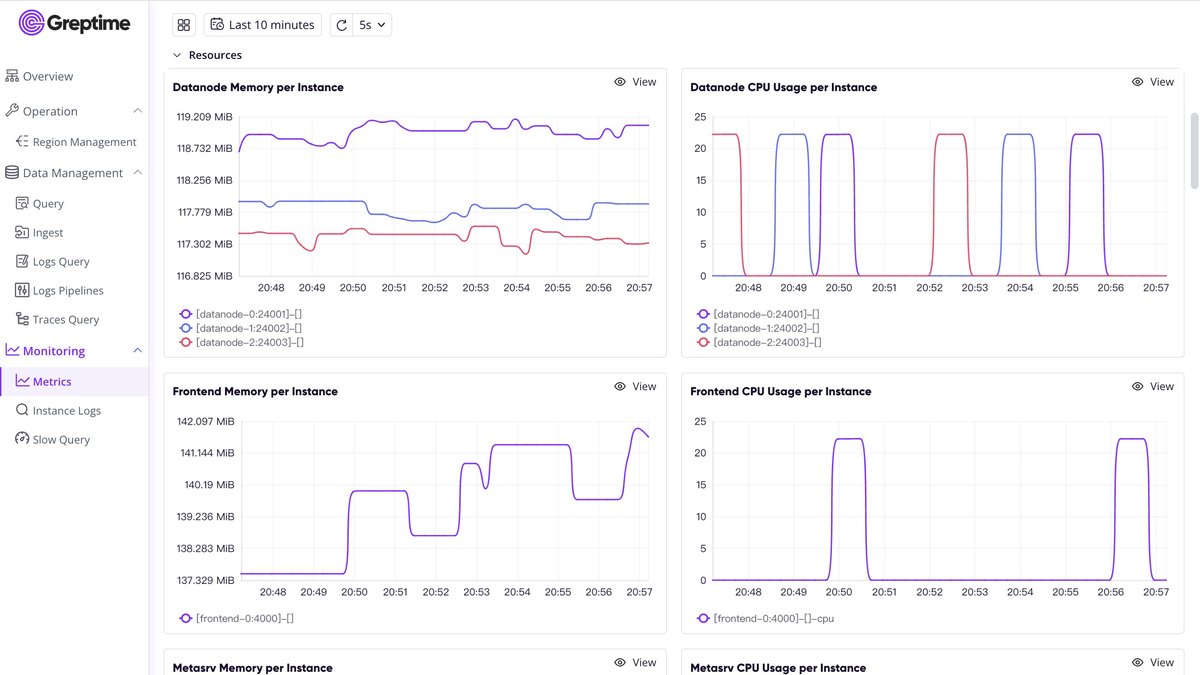Collapse the Monitoring group chevron
The width and height of the screenshot is (1200, 675).
pyautogui.click(x=138, y=351)
